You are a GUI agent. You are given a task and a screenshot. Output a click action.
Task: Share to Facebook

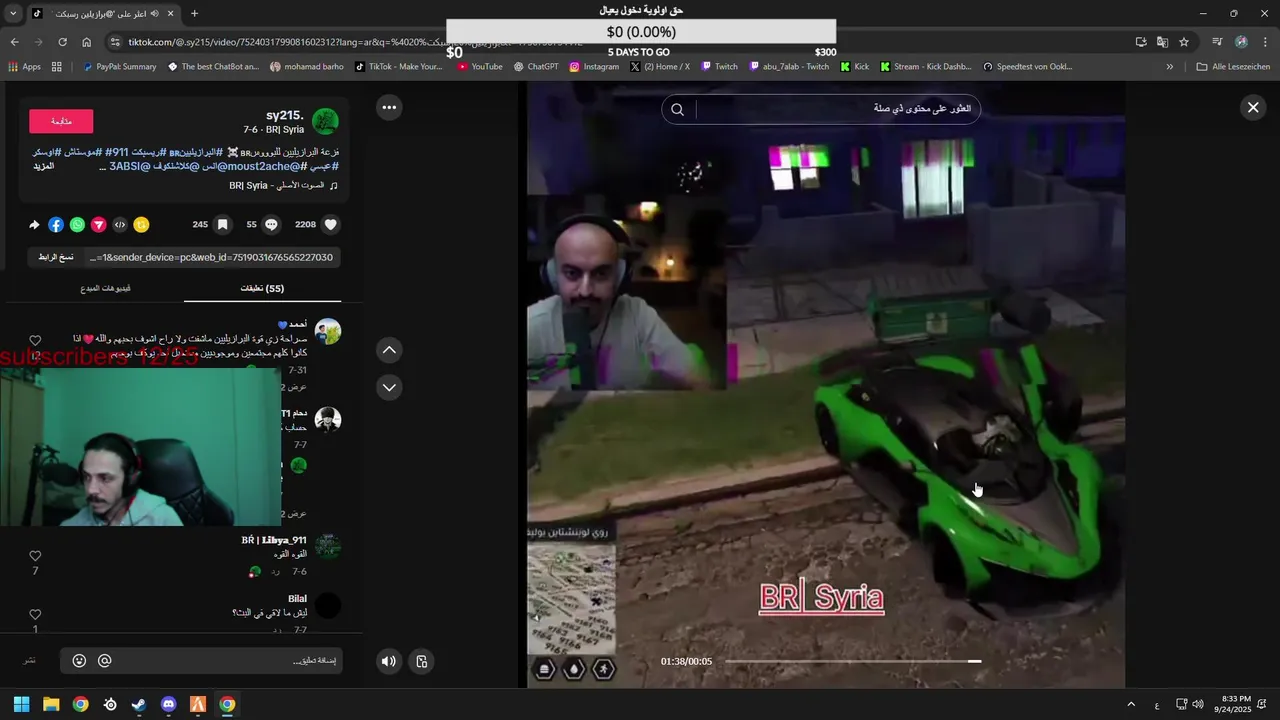pos(56,225)
